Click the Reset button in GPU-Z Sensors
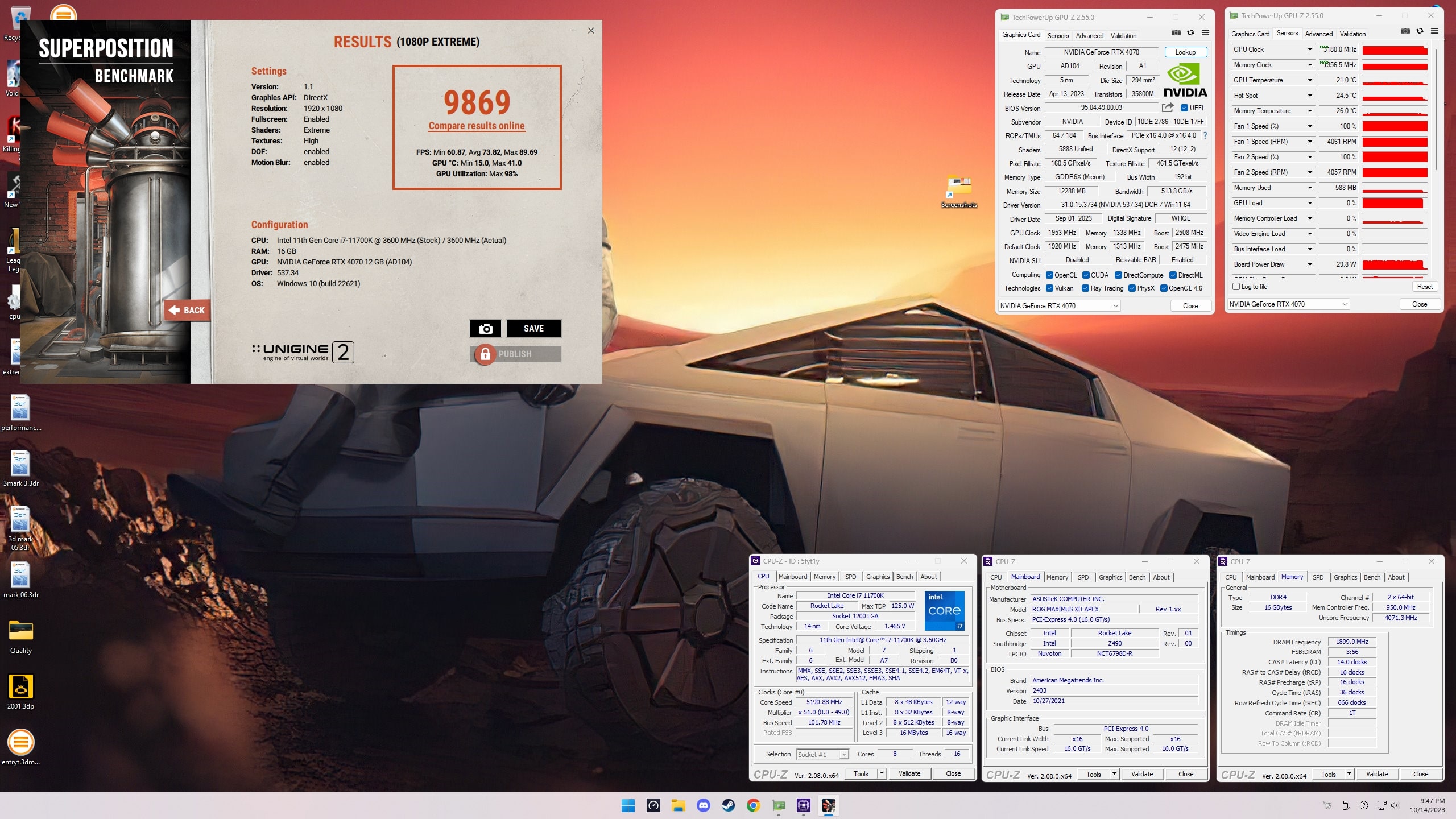This screenshot has width=1456, height=819. pos(1425,287)
